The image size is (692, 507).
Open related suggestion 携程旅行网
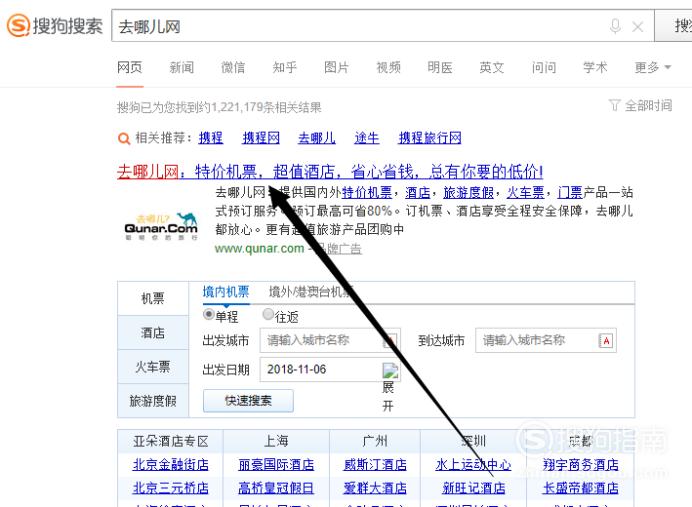(430, 138)
